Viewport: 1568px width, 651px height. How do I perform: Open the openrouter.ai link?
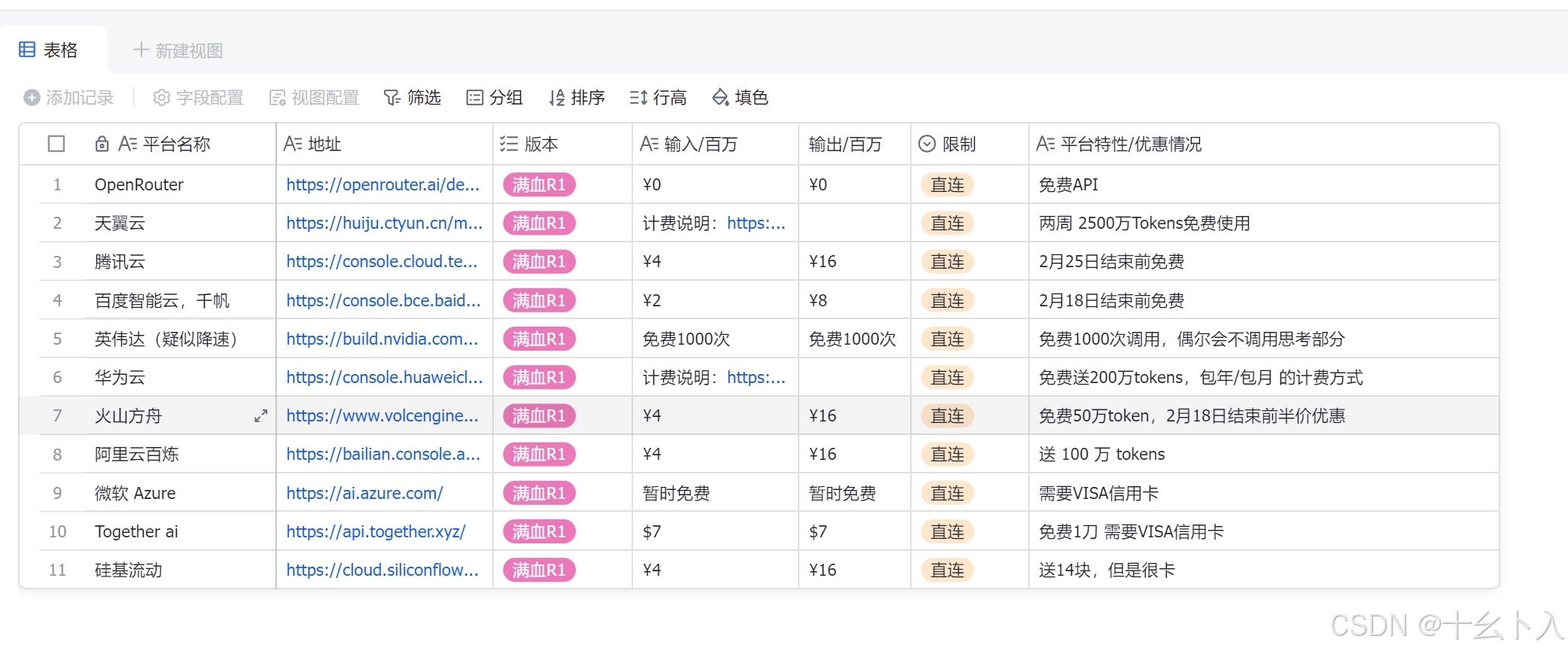pos(383,185)
